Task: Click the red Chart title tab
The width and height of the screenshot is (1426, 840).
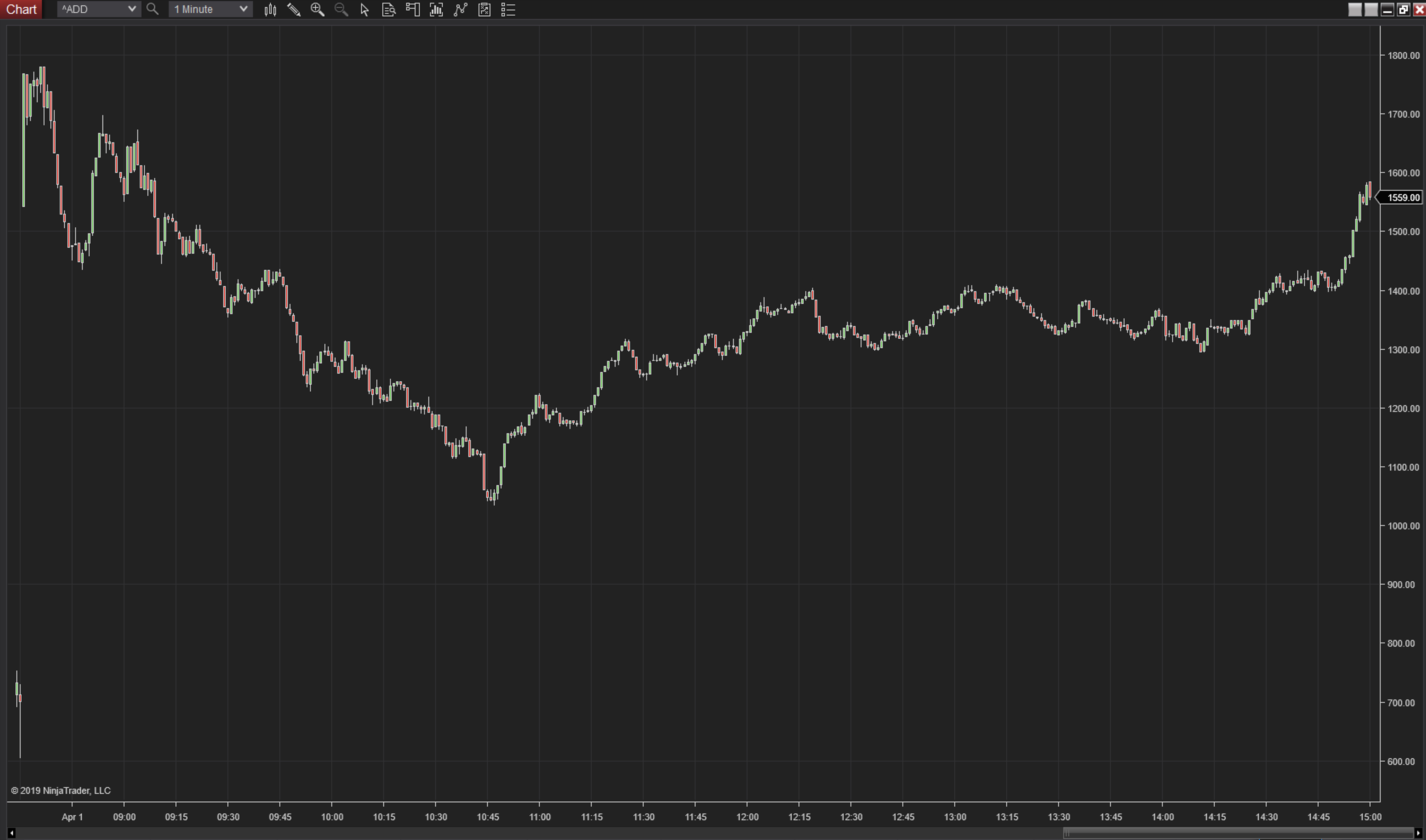Action: pyautogui.click(x=21, y=9)
